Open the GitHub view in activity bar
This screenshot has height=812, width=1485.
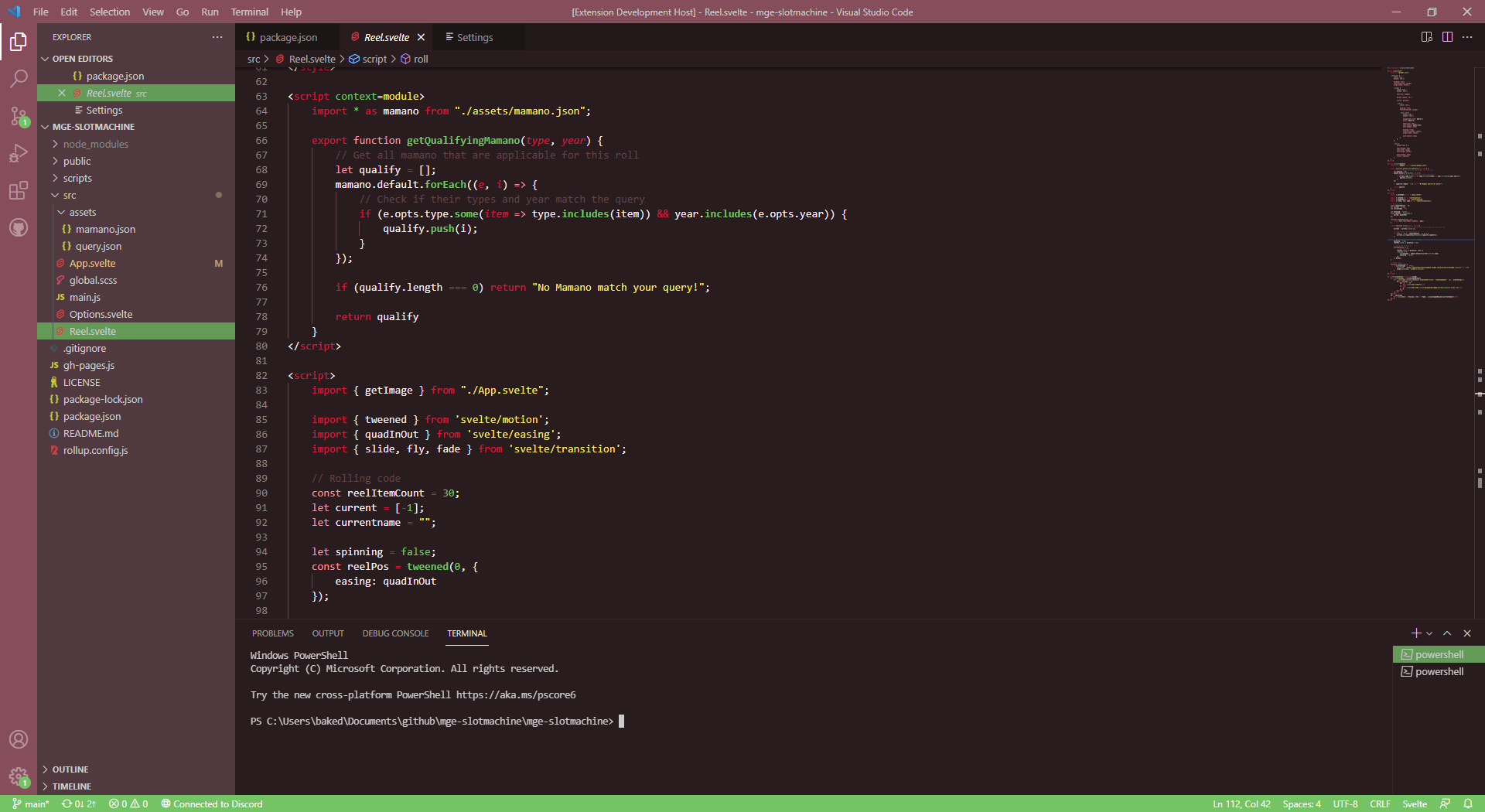[19, 227]
